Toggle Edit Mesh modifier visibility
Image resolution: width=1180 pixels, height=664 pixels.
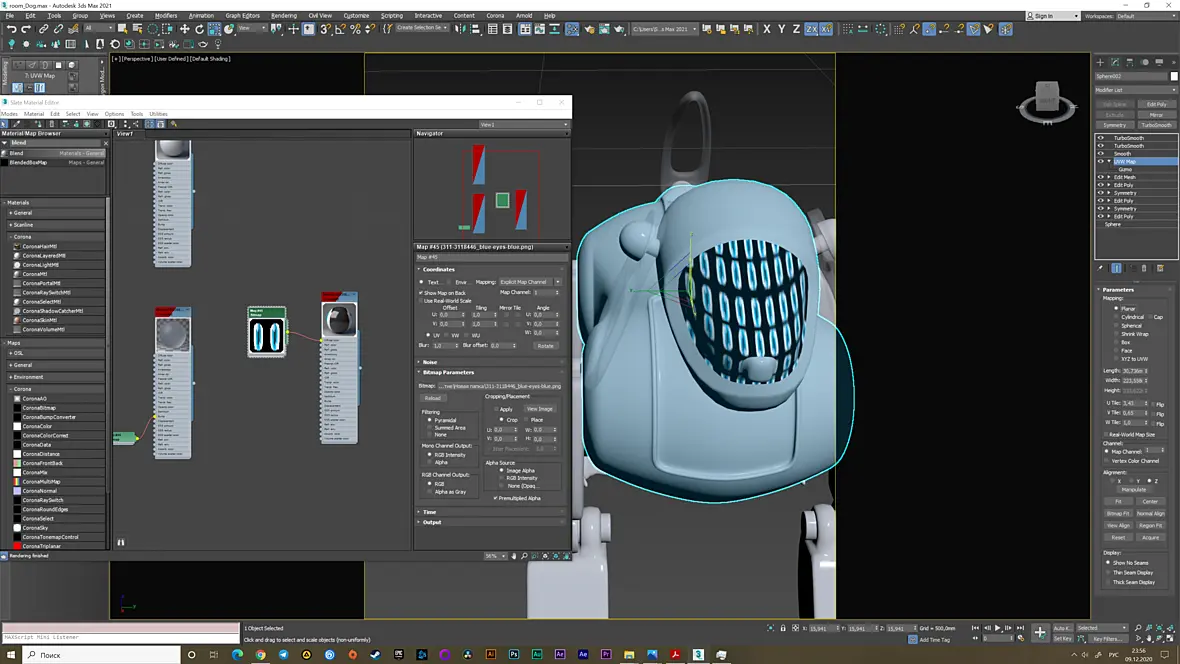[1101, 177]
